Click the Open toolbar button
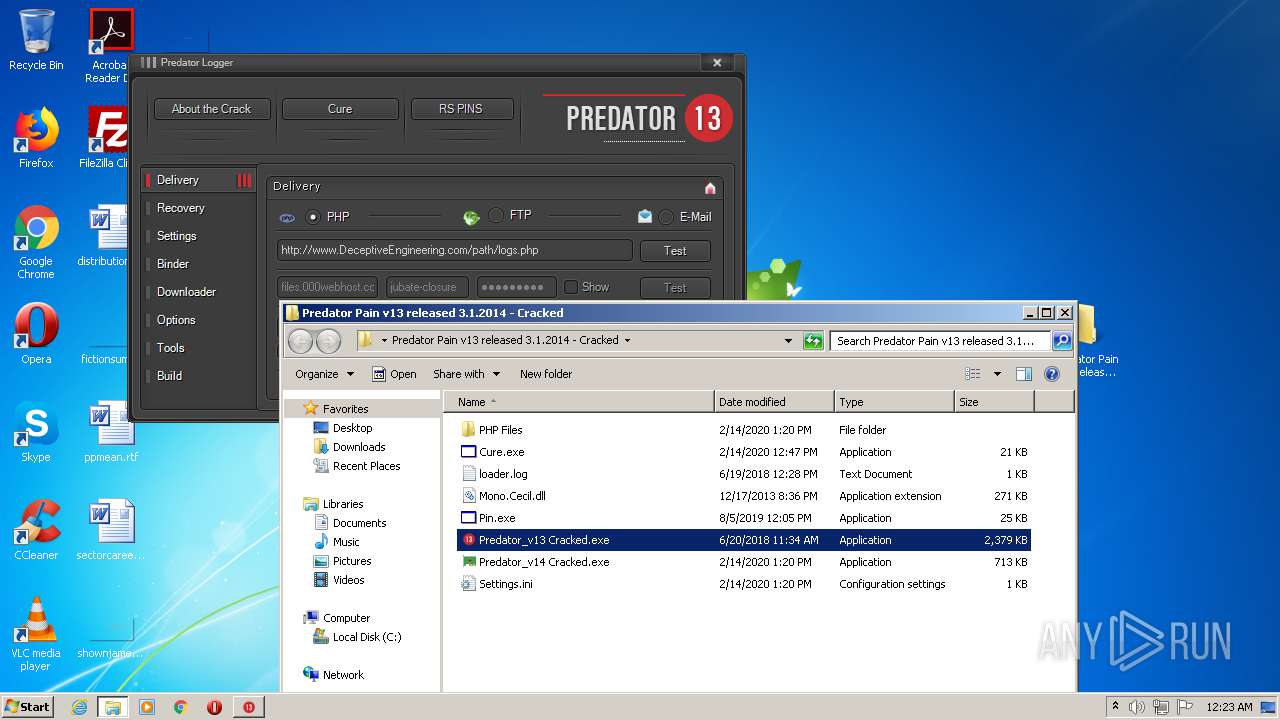Screen dimensions: 1280x720 pos(394,374)
